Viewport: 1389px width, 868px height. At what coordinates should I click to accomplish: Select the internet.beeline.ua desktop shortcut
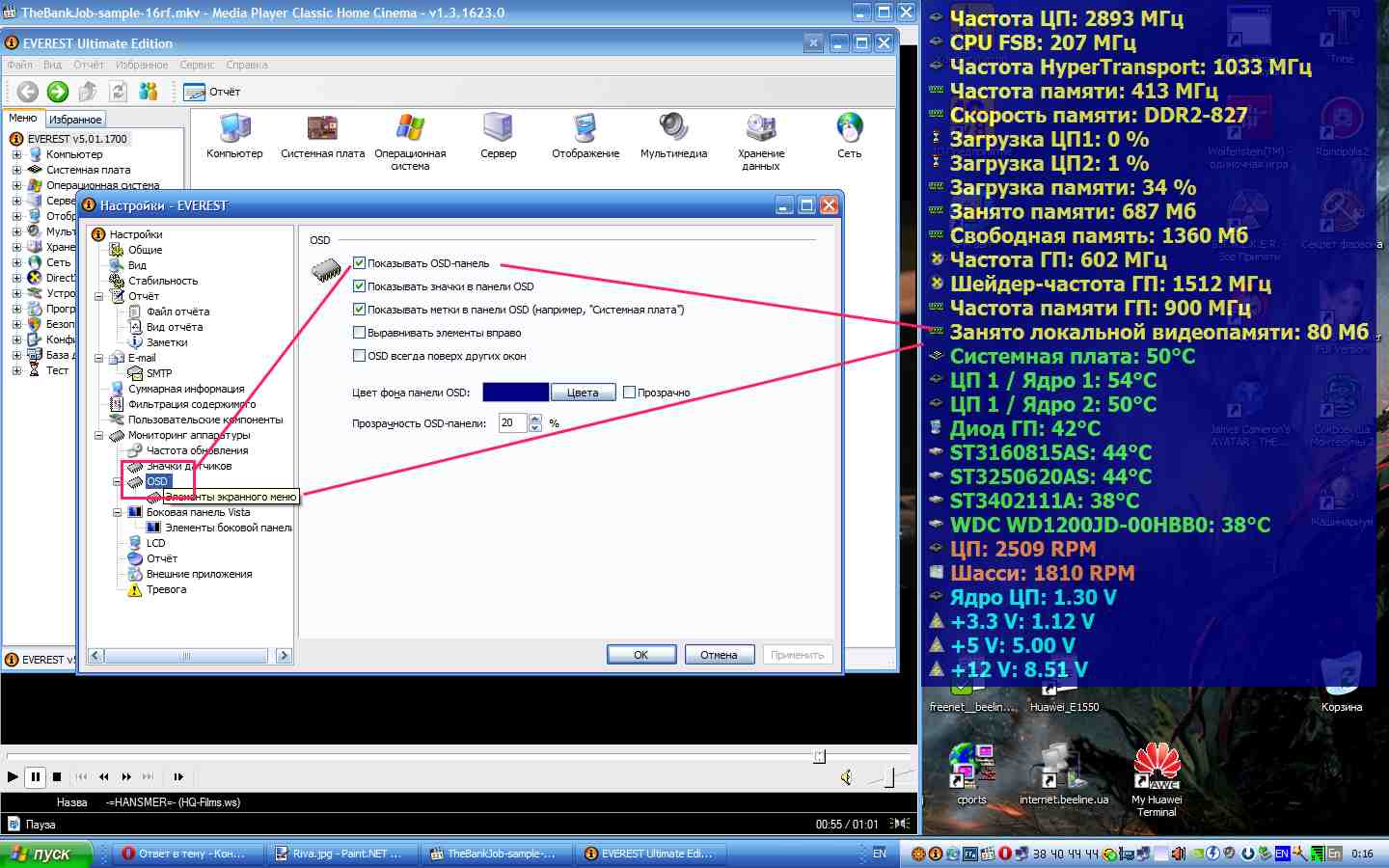(1064, 774)
